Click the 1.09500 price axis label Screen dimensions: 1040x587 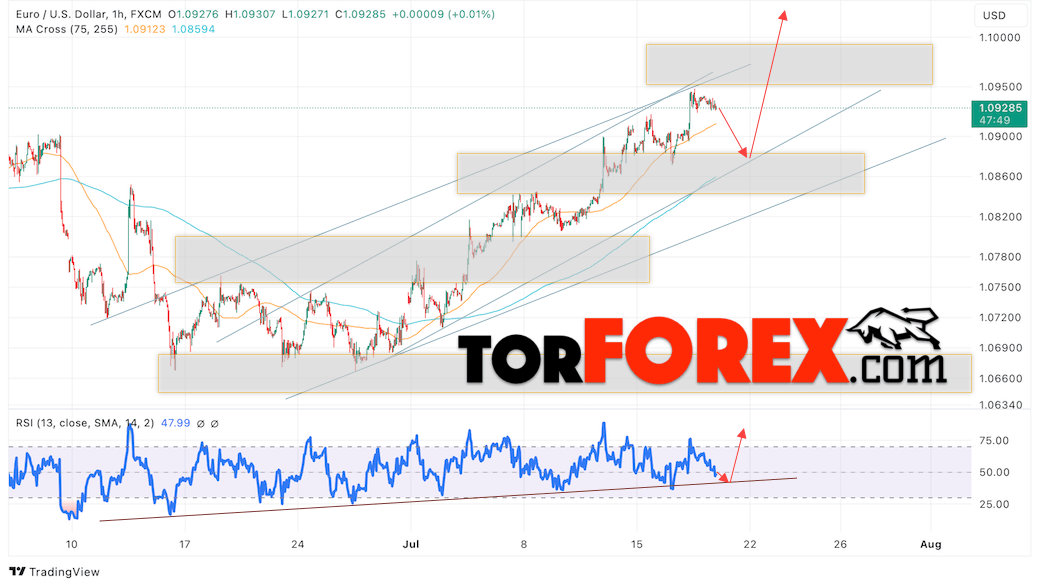click(1000, 87)
